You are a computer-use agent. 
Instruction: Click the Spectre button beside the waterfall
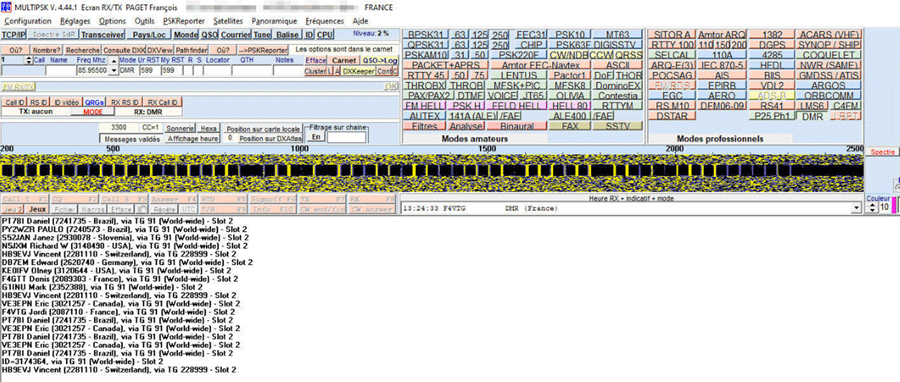(883, 152)
